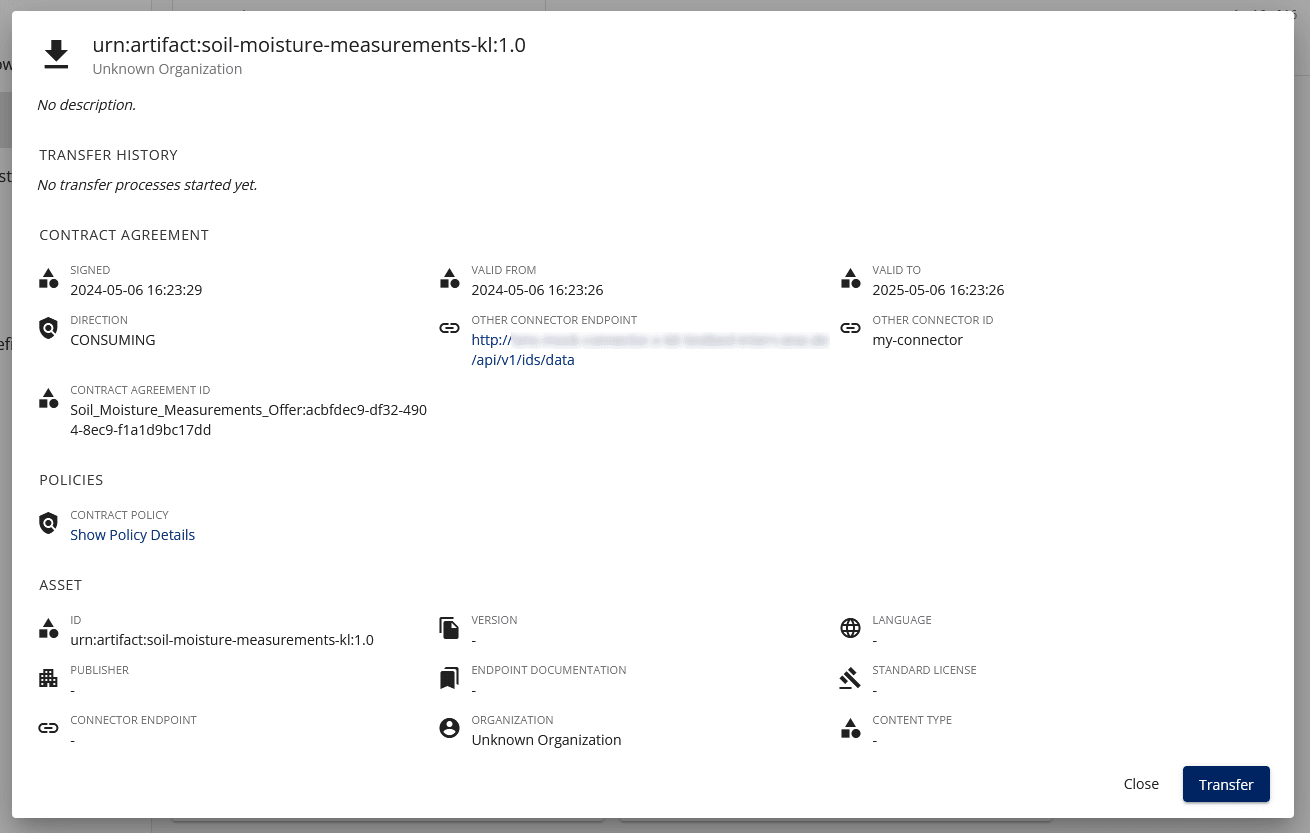
Task: Click the No transfer processes started text
Action: pyautogui.click(x=147, y=185)
